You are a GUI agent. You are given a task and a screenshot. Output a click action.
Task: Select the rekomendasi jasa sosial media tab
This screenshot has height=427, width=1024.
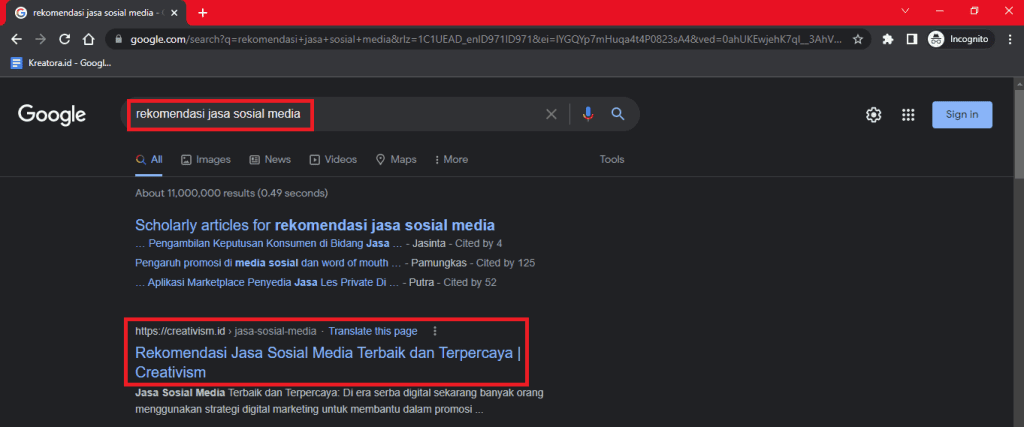[x=97, y=12]
